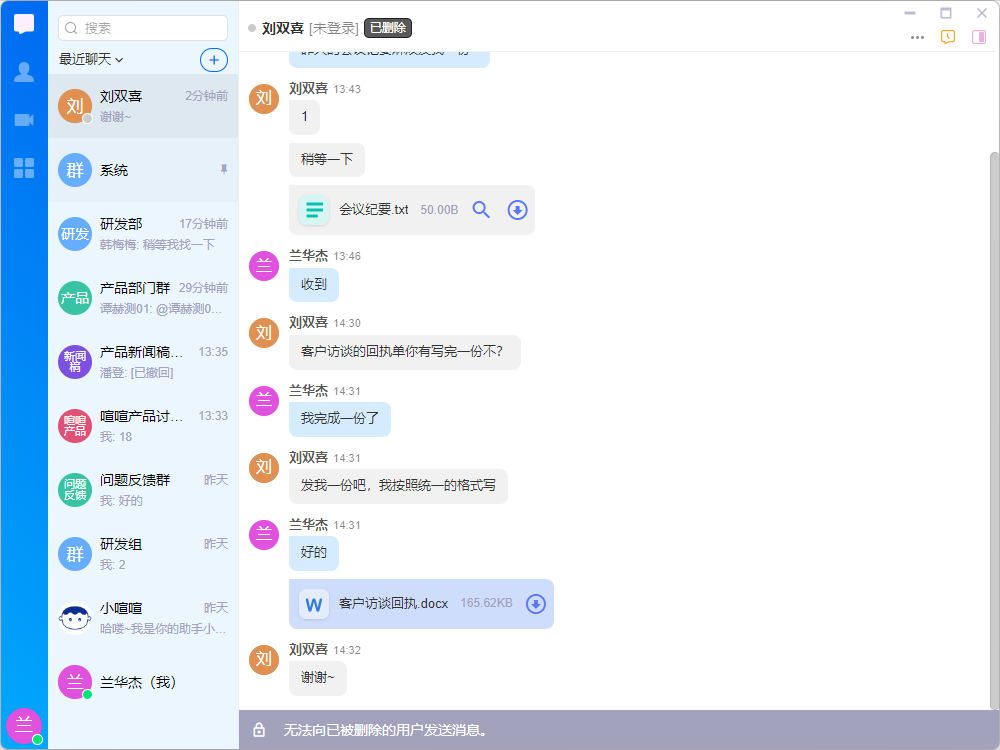This screenshot has height=750, width=1000.
Task: Open the contacts icon in left sidebar
Action: (x=24, y=72)
